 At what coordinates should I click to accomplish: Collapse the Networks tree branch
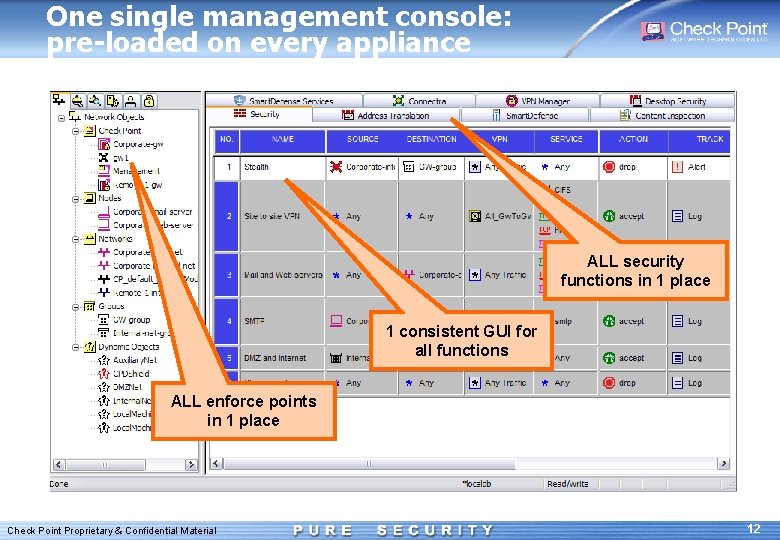(76, 239)
